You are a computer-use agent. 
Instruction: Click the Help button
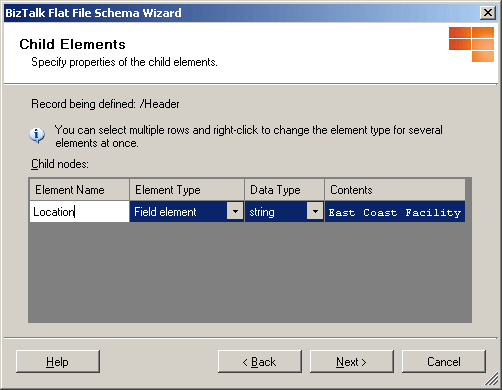pyautogui.click(x=58, y=361)
